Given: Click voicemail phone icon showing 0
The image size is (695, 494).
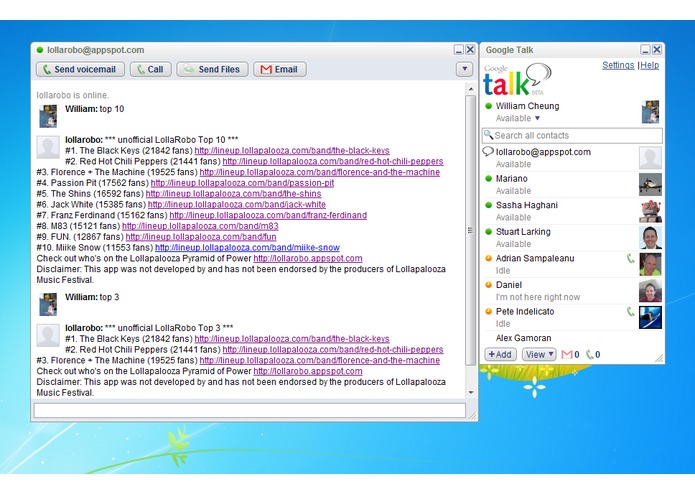Looking at the screenshot, I should click(x=590, y=354).
